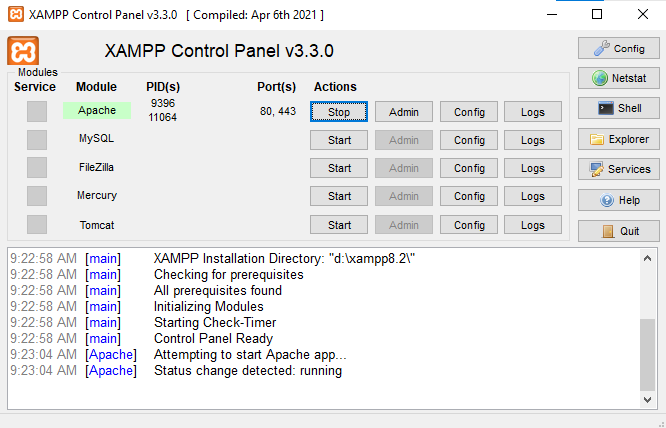Screen dimensions: 666x428
Task: Click the orange XAMPP logo in the panel
Action: [x=23, y=51]
